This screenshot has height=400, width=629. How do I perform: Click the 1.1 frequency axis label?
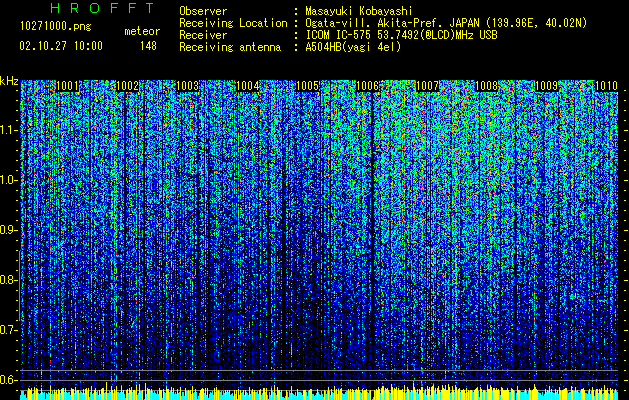[x=9, y=130]
